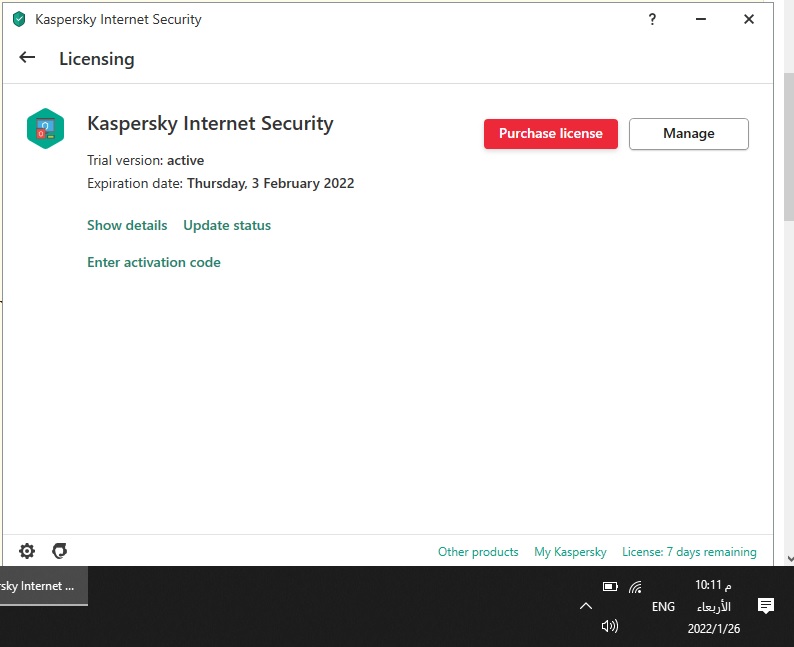Open help with the question mark icon
This screenshot has height=647, width=794.
coord(652,19)
